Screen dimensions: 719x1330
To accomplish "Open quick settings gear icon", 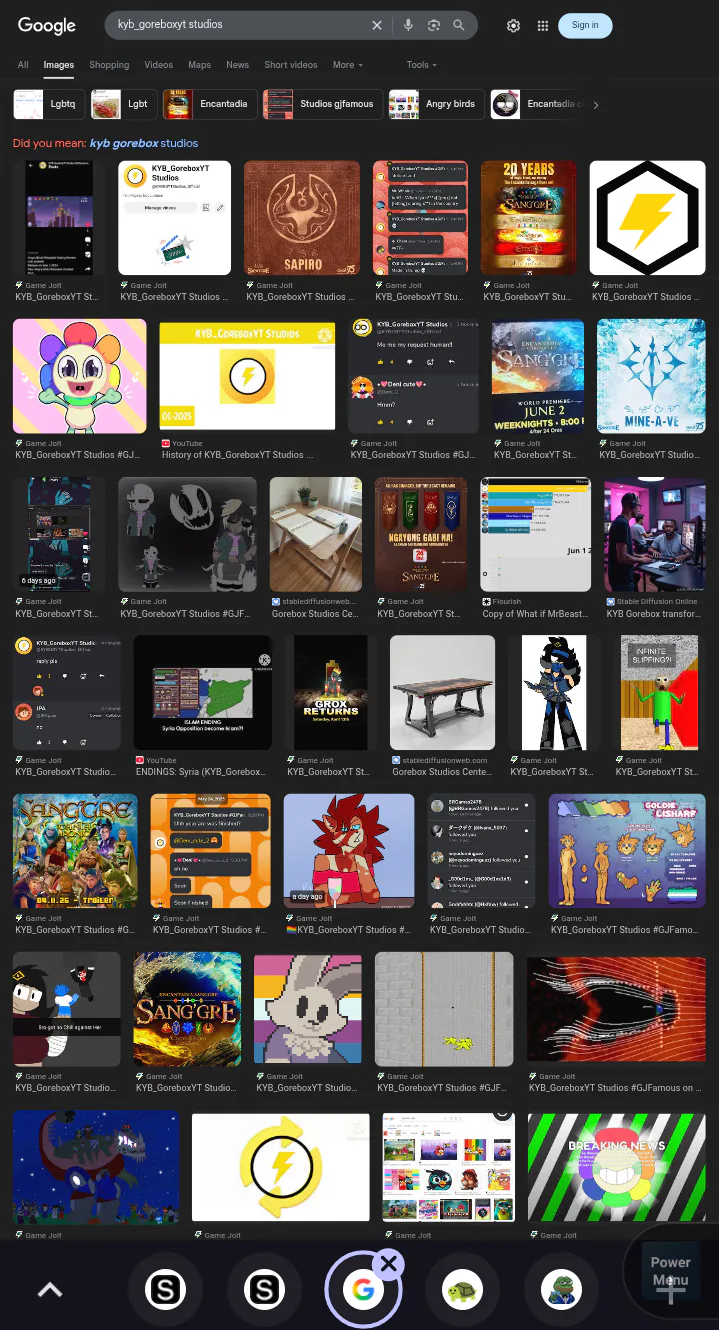I will [513, 25].
